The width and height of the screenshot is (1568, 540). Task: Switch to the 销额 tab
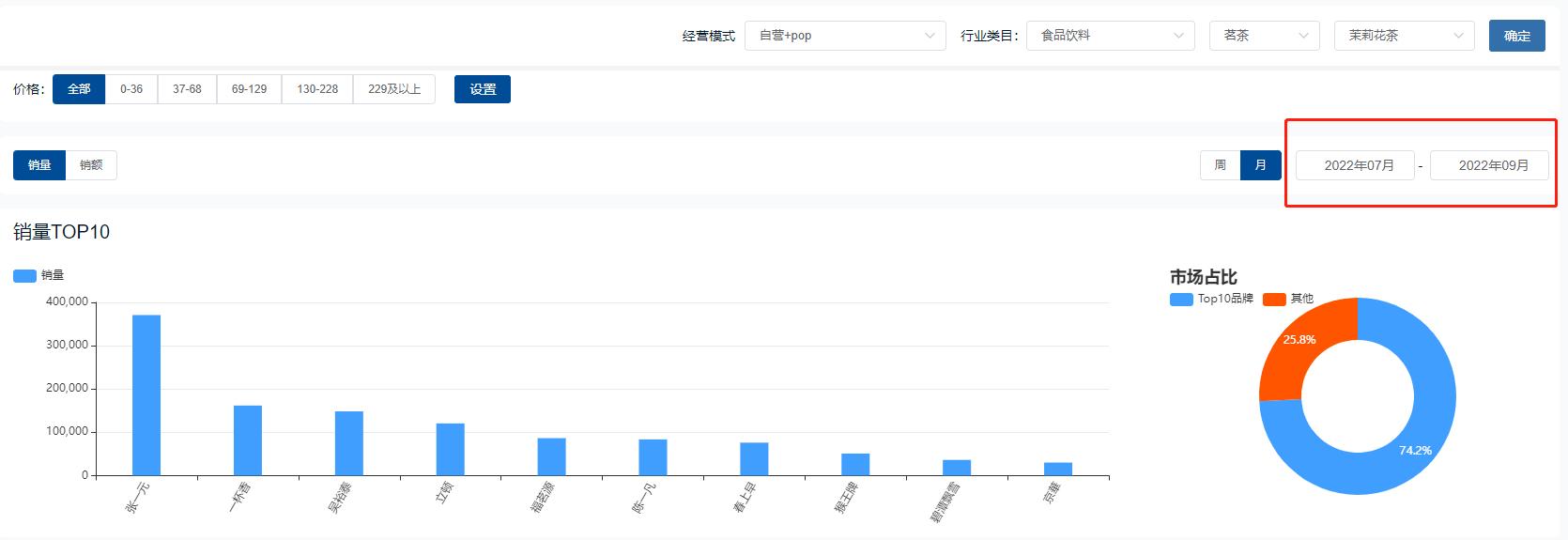(x=91, y=165)
